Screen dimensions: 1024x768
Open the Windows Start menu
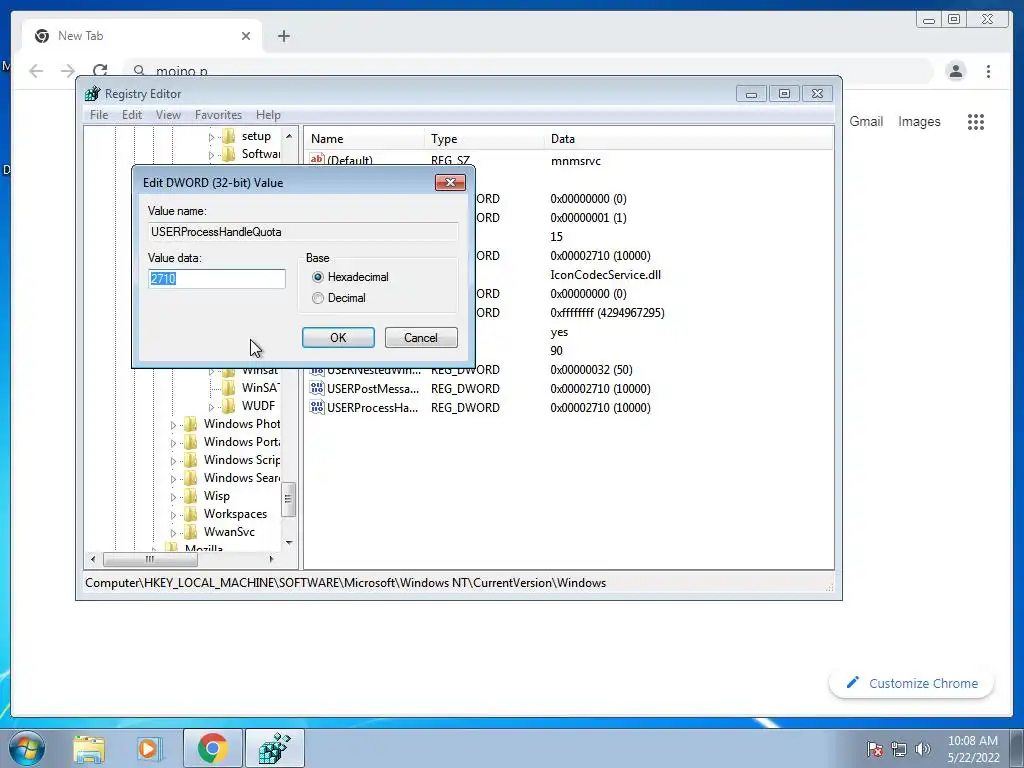pos(27,748)
